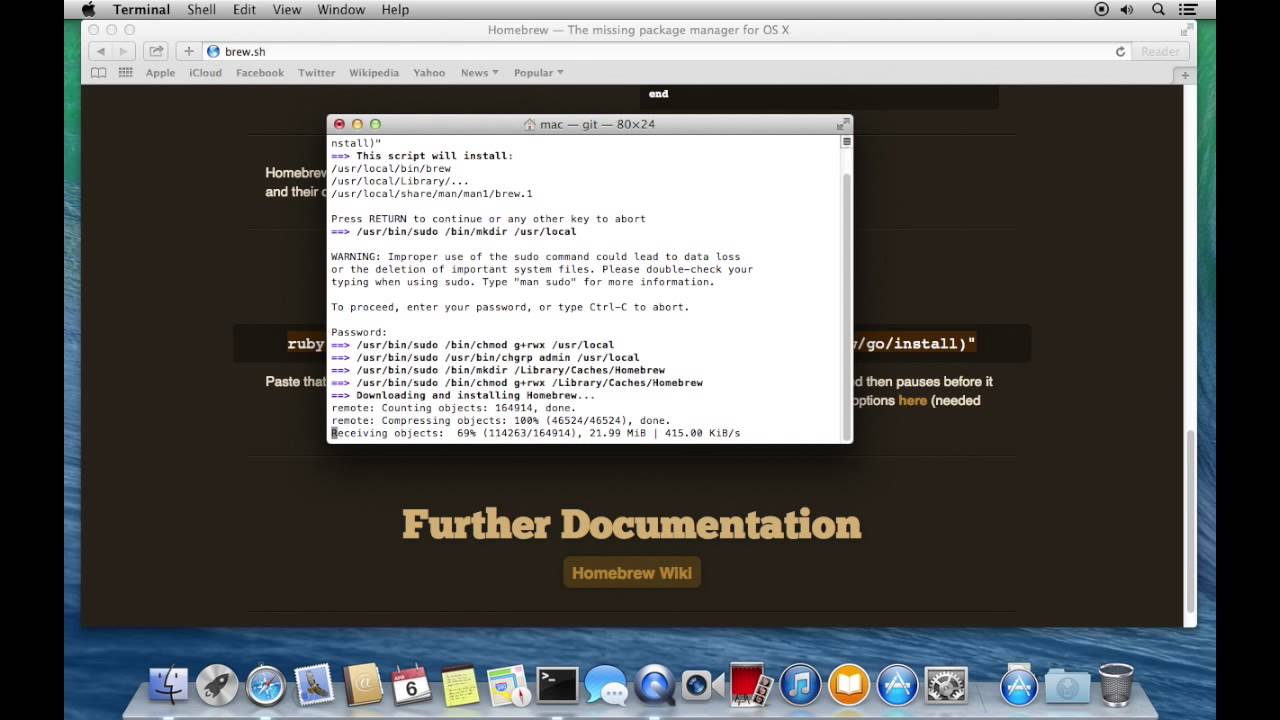Click the screen recording status icon

pyautogui.click(x=1102, y=9)
